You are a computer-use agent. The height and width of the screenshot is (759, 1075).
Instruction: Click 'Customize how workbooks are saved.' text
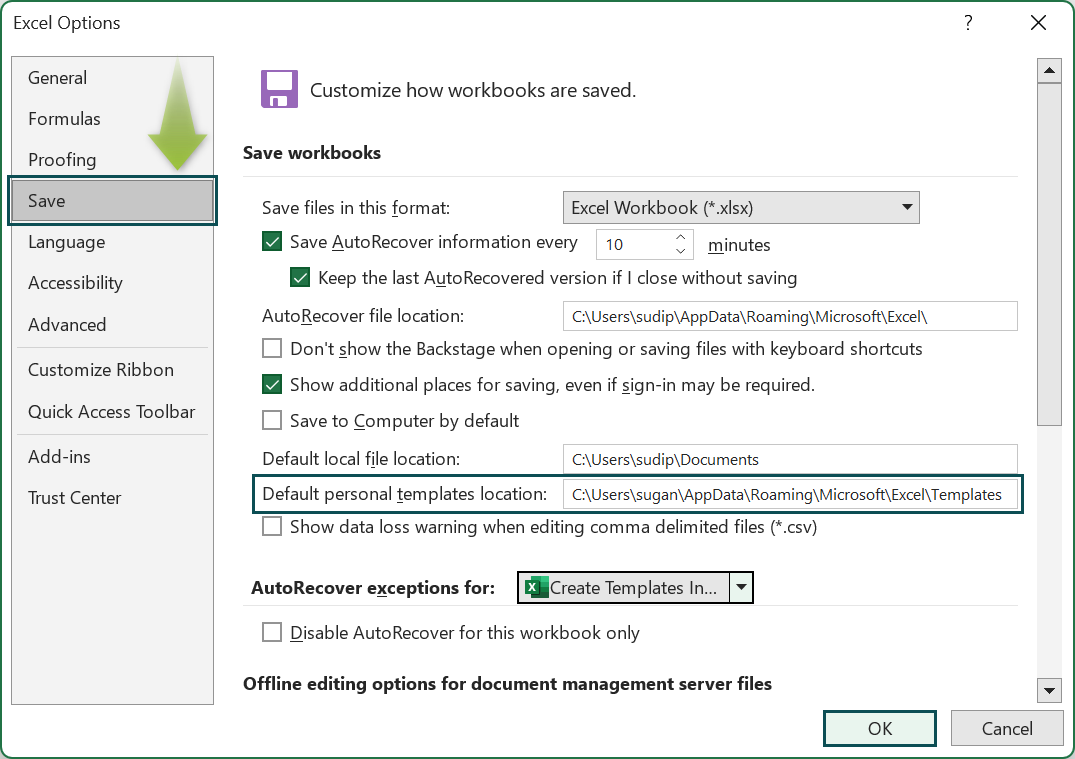click(473, 91)
